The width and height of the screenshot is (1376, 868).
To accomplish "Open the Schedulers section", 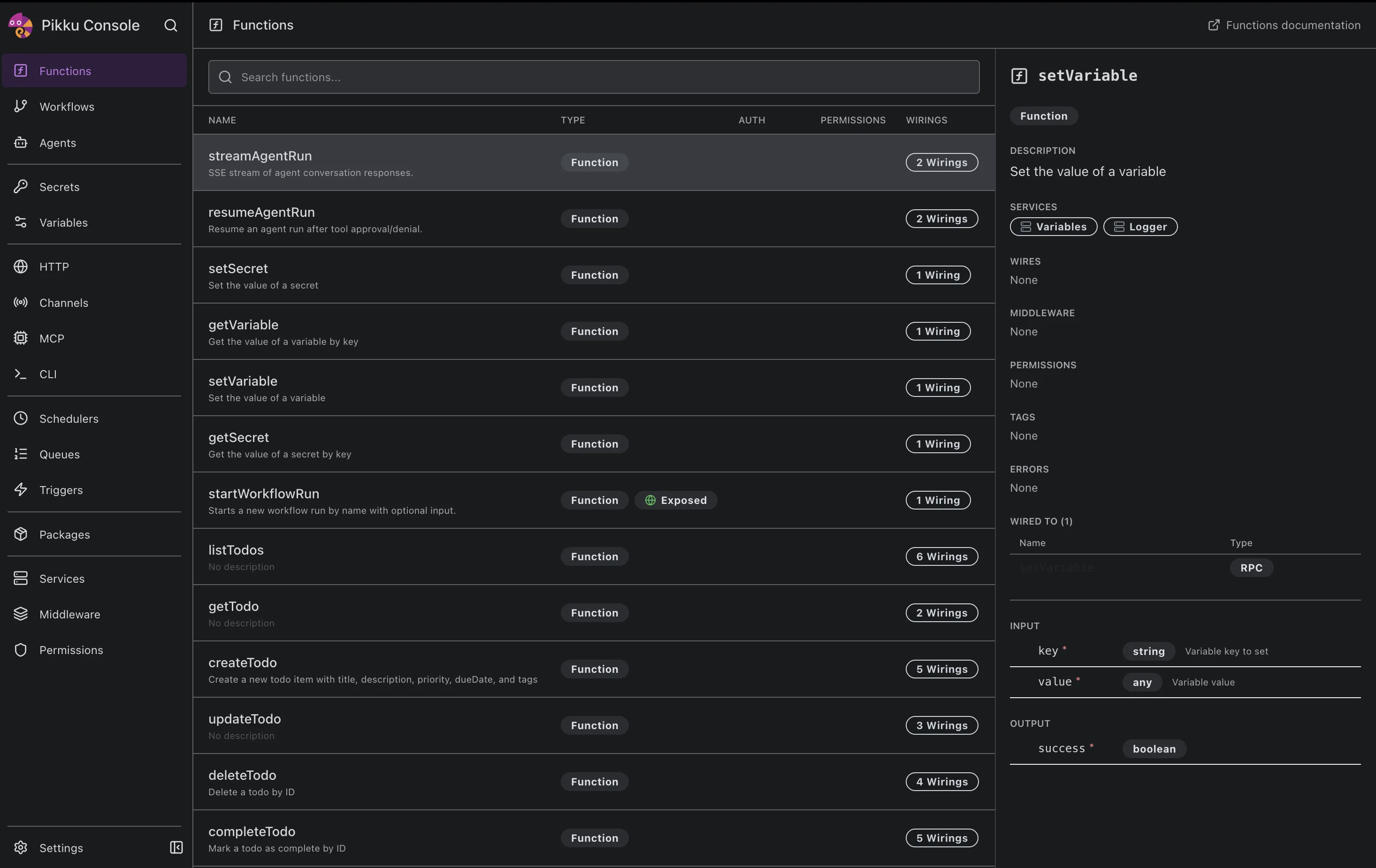I will coord(69,419).
